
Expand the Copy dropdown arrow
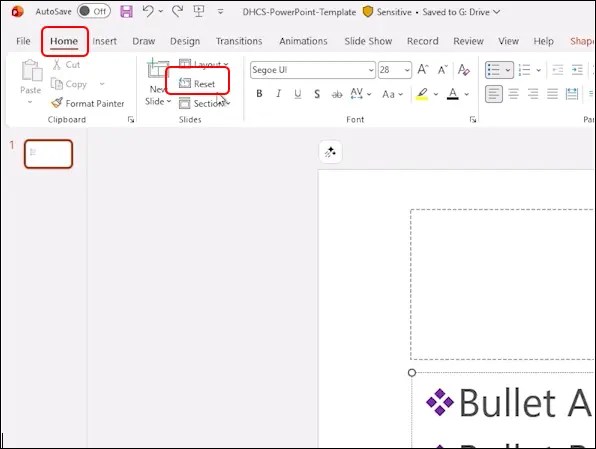coord(102,84)
